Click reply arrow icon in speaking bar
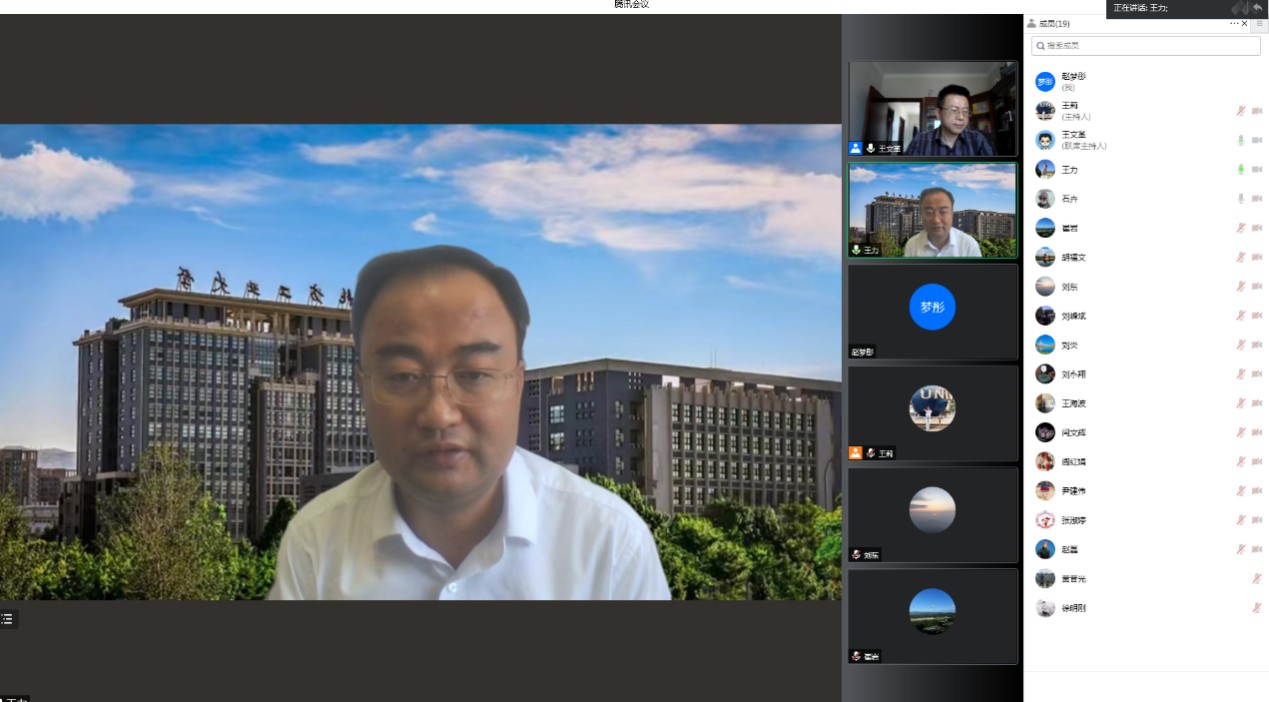1269x702 pixels. (1257, 8)
